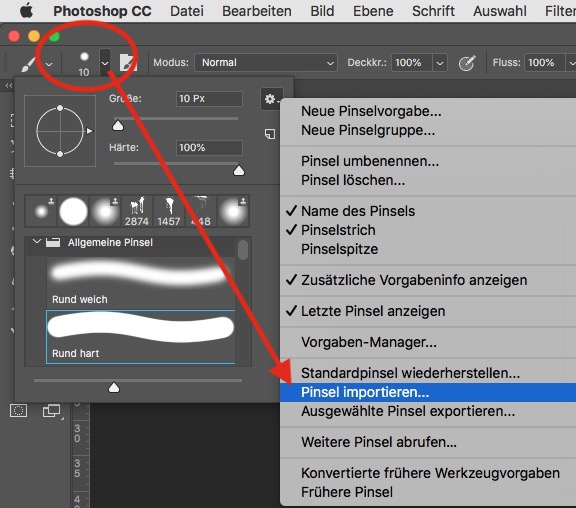Collapse the Allgemeine Pinsel group
The height and width of the screenshot is (508, 576).
click(36, 242)
